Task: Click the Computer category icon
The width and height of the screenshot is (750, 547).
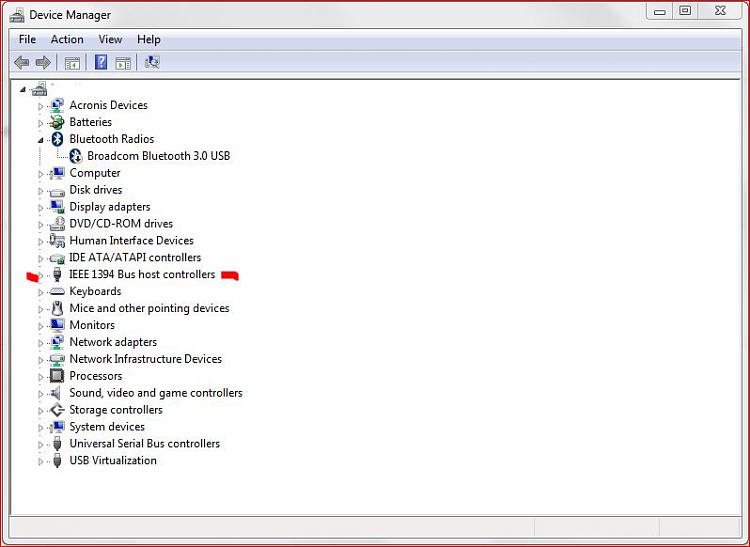Action: pos(57,173)
